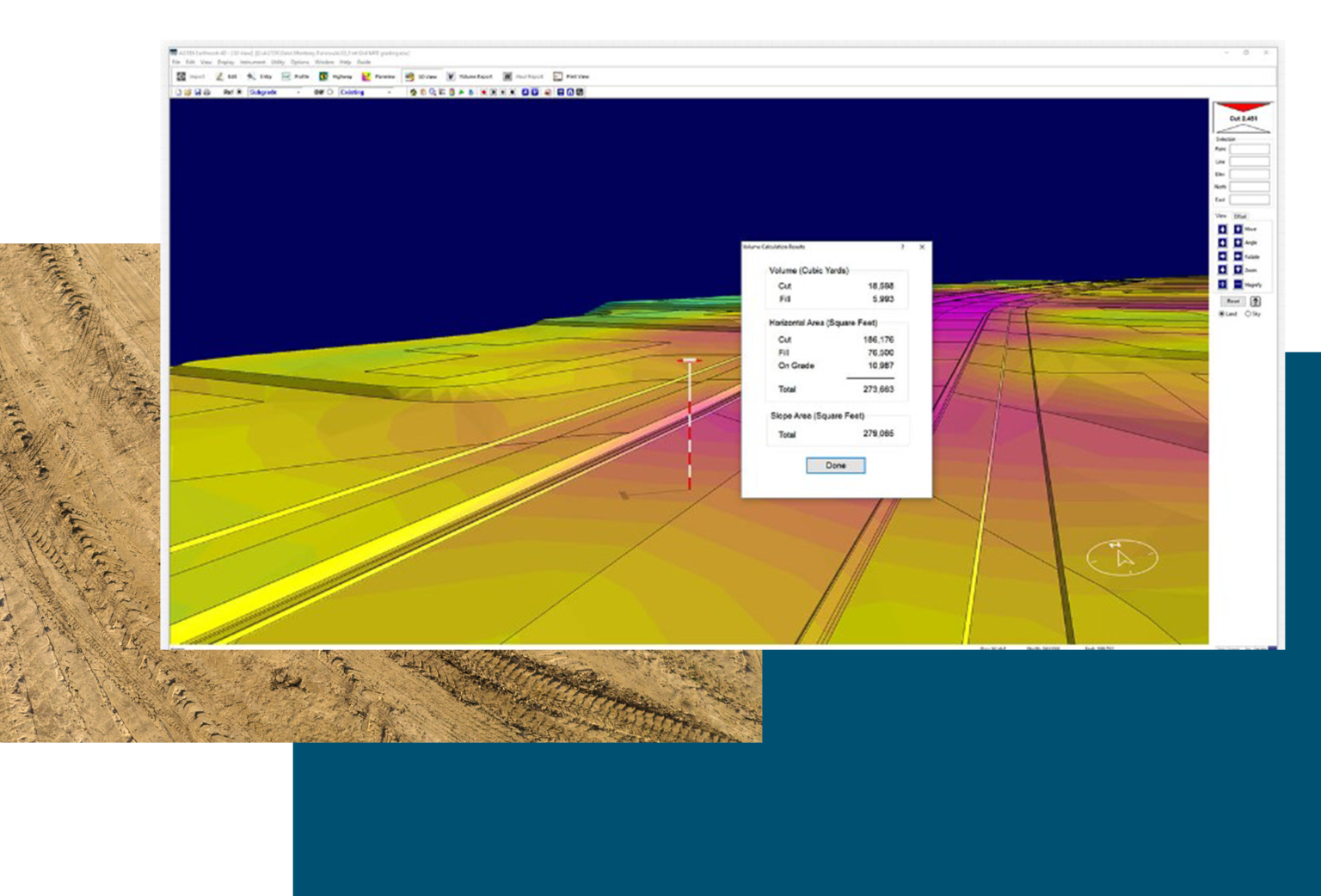Activate the 3D View icon
The width and height of the screenshot is (1321, 896).
409,76
